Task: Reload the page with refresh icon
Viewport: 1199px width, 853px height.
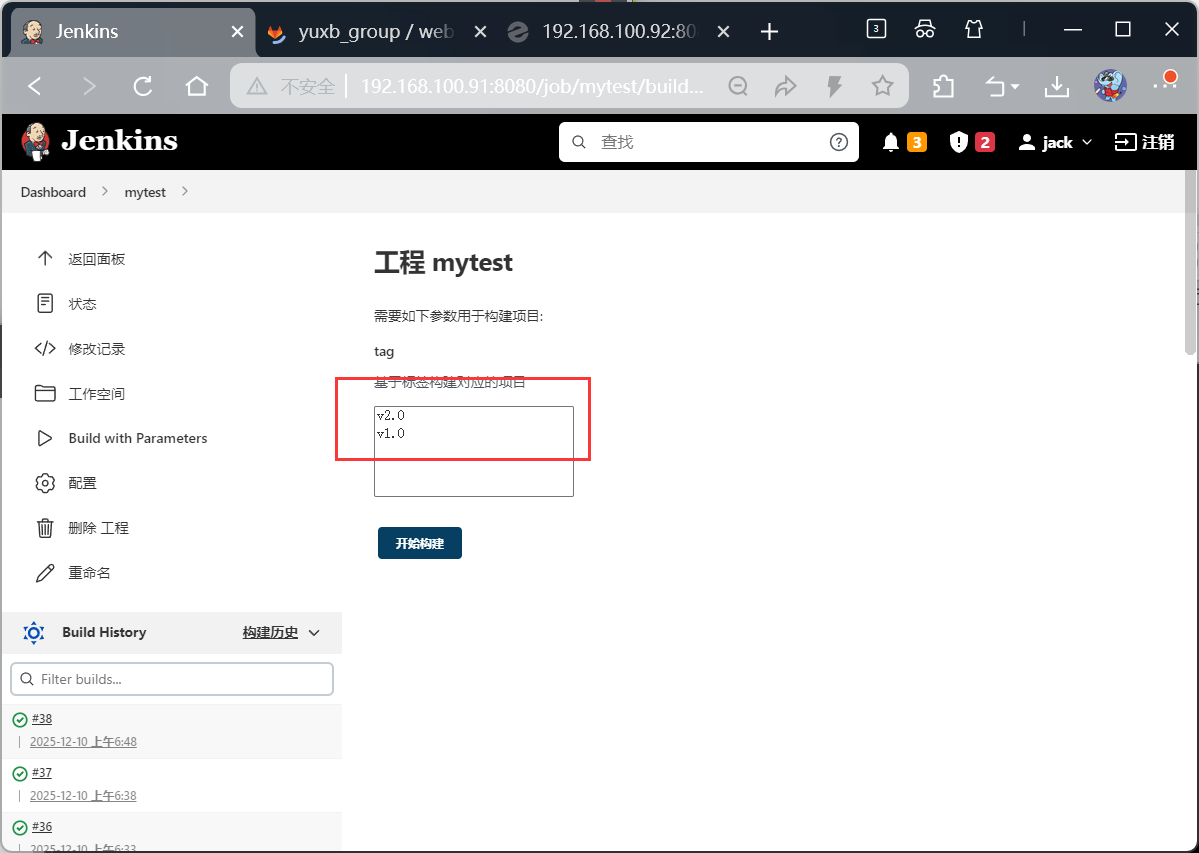Action: (143, 86)
